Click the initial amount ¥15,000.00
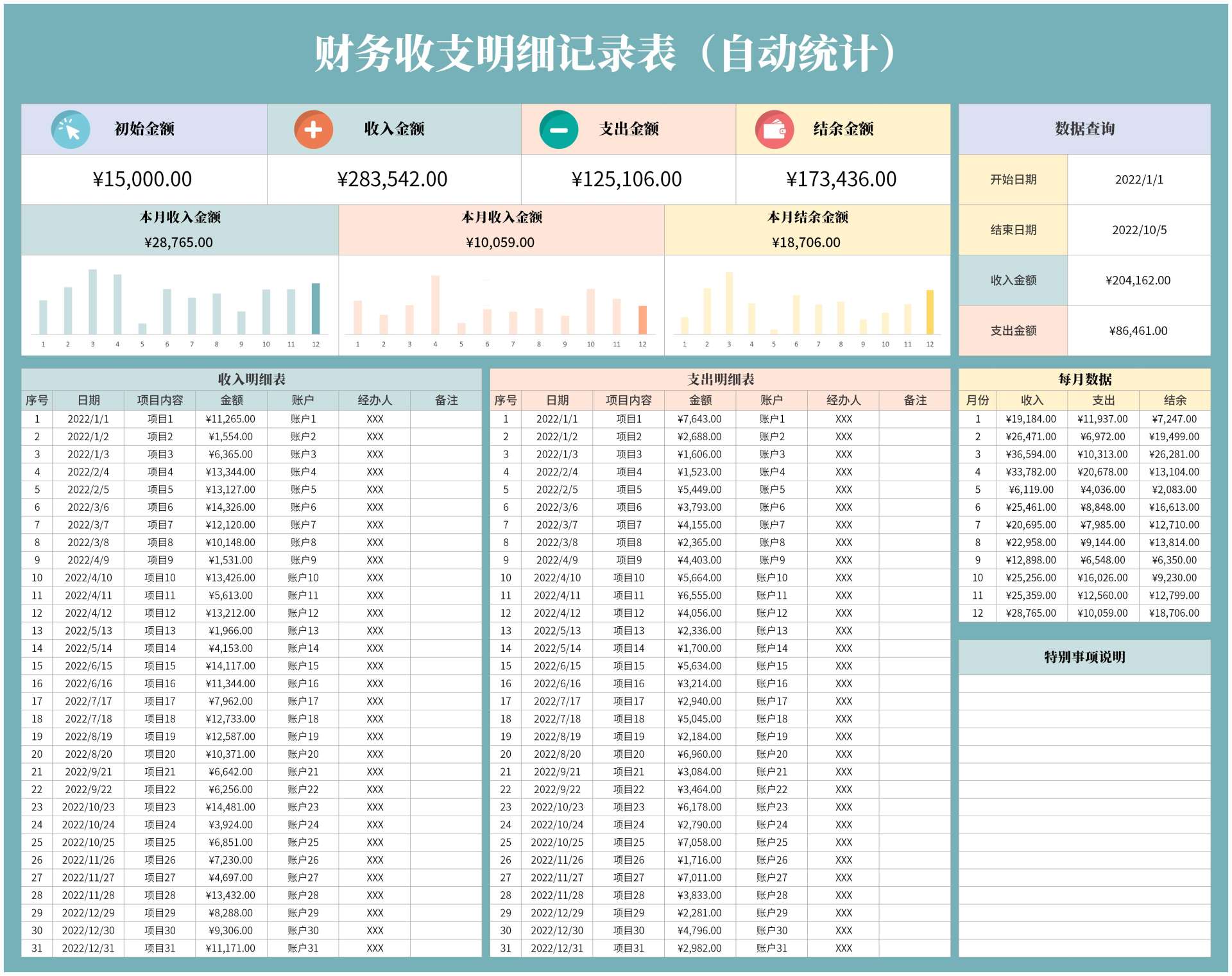 click(143, 179)
